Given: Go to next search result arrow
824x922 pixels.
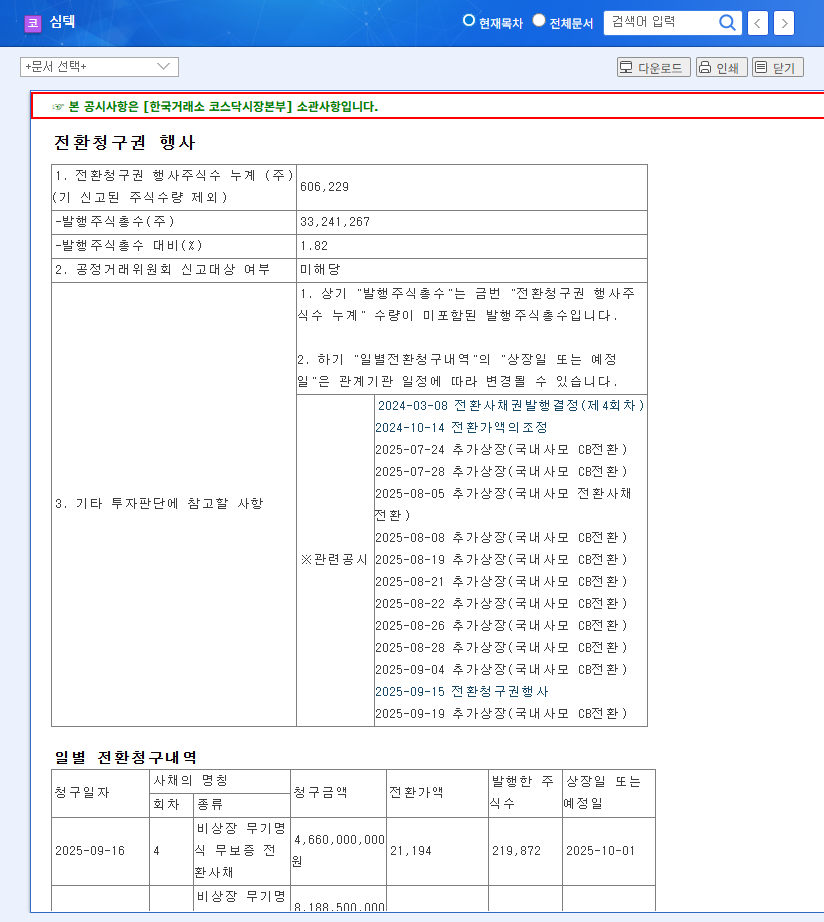Looking at the screenshot, I should [784, 24].
